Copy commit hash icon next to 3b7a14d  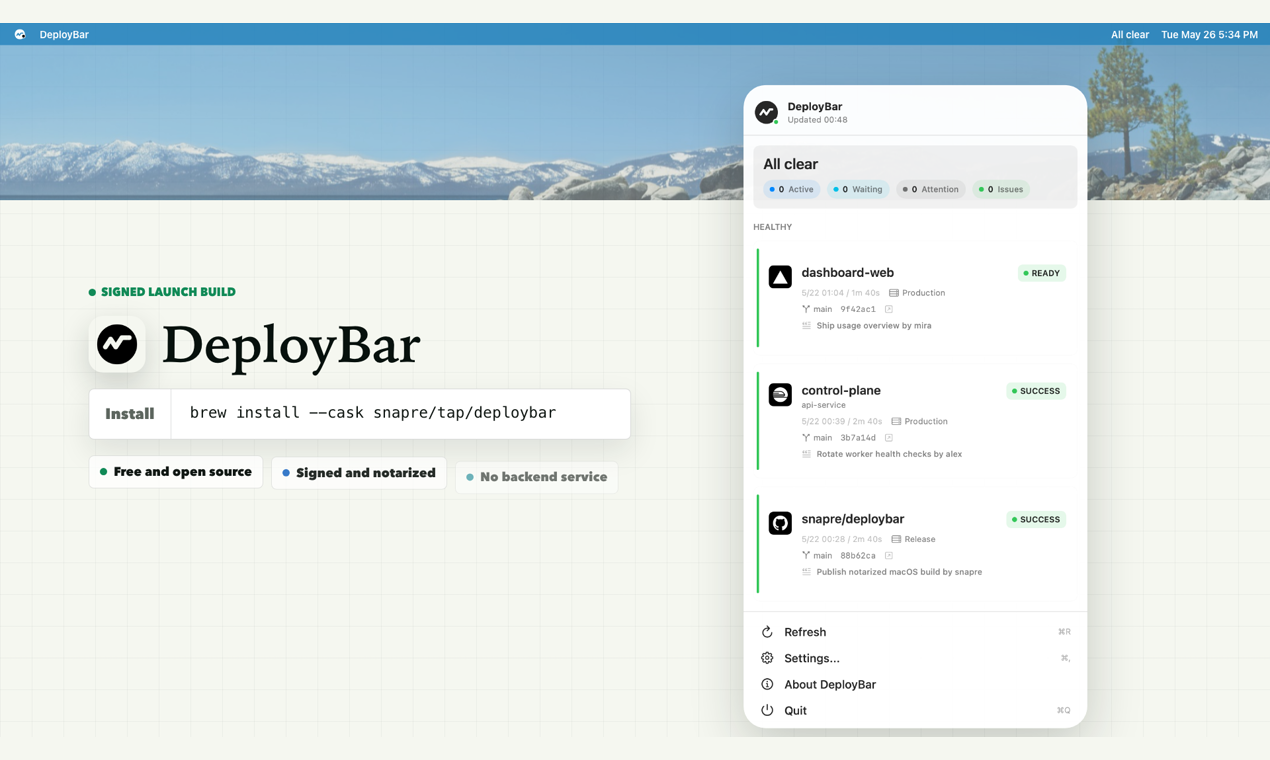888,438
